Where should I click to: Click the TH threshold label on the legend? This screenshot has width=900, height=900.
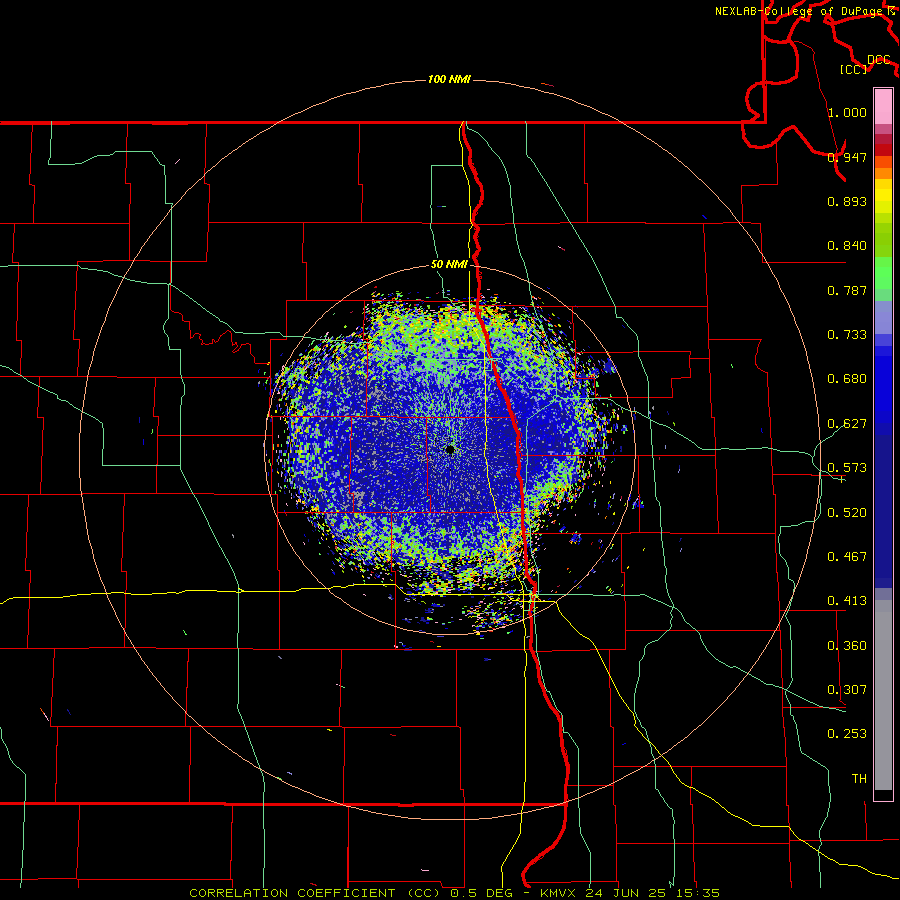859,779
